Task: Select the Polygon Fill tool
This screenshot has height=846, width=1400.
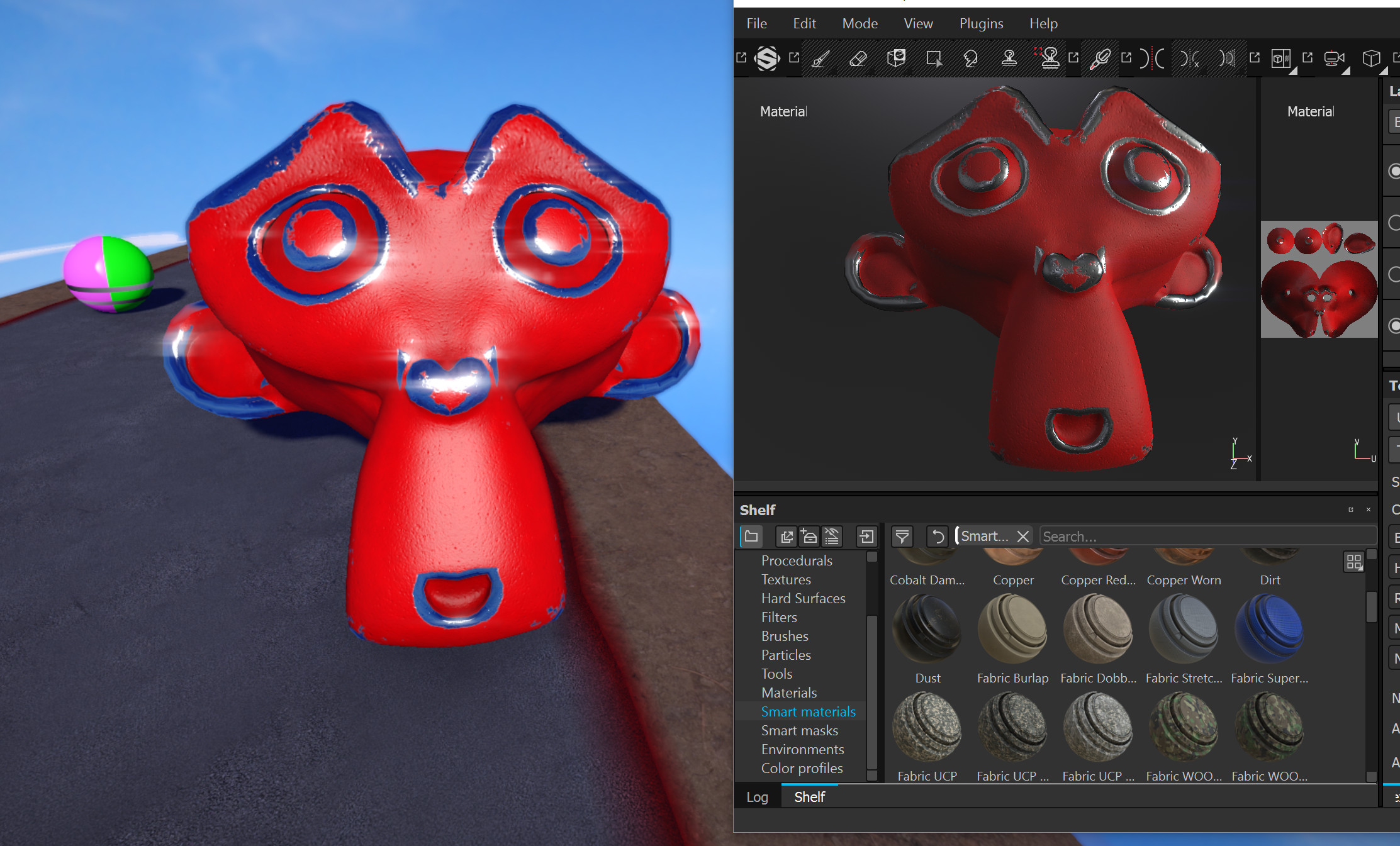Action: coord(934,59)
